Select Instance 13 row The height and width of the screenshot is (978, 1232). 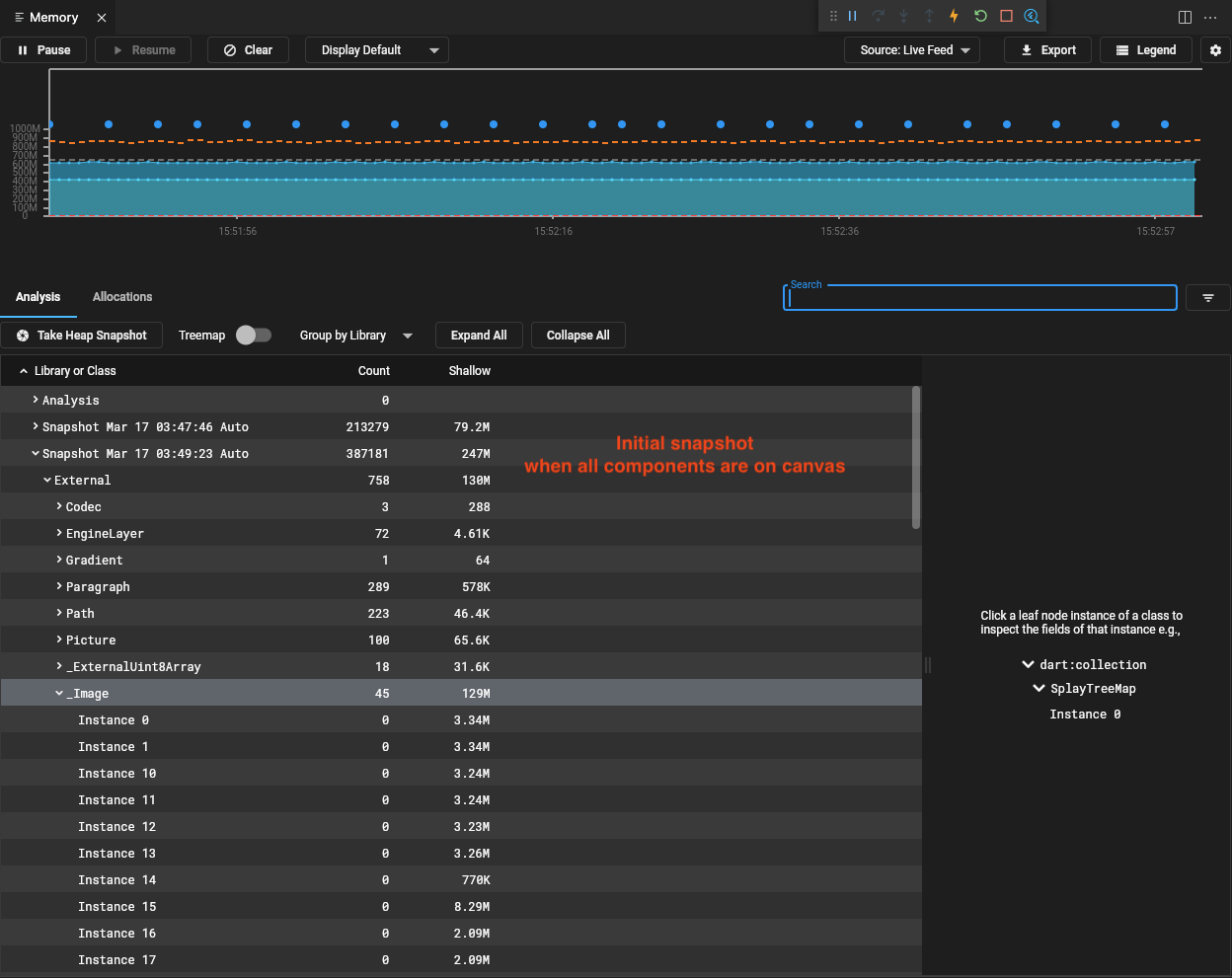point(461,854)
